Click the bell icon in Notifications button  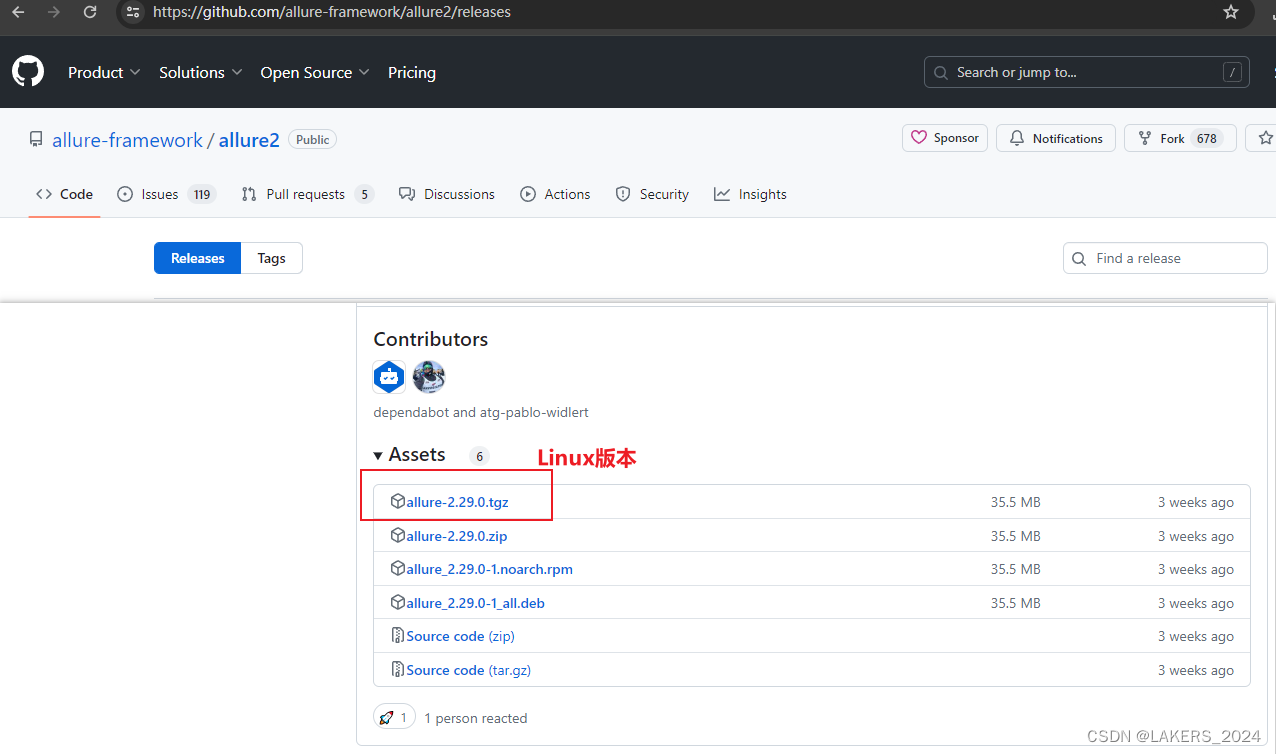pos(1017,138)
